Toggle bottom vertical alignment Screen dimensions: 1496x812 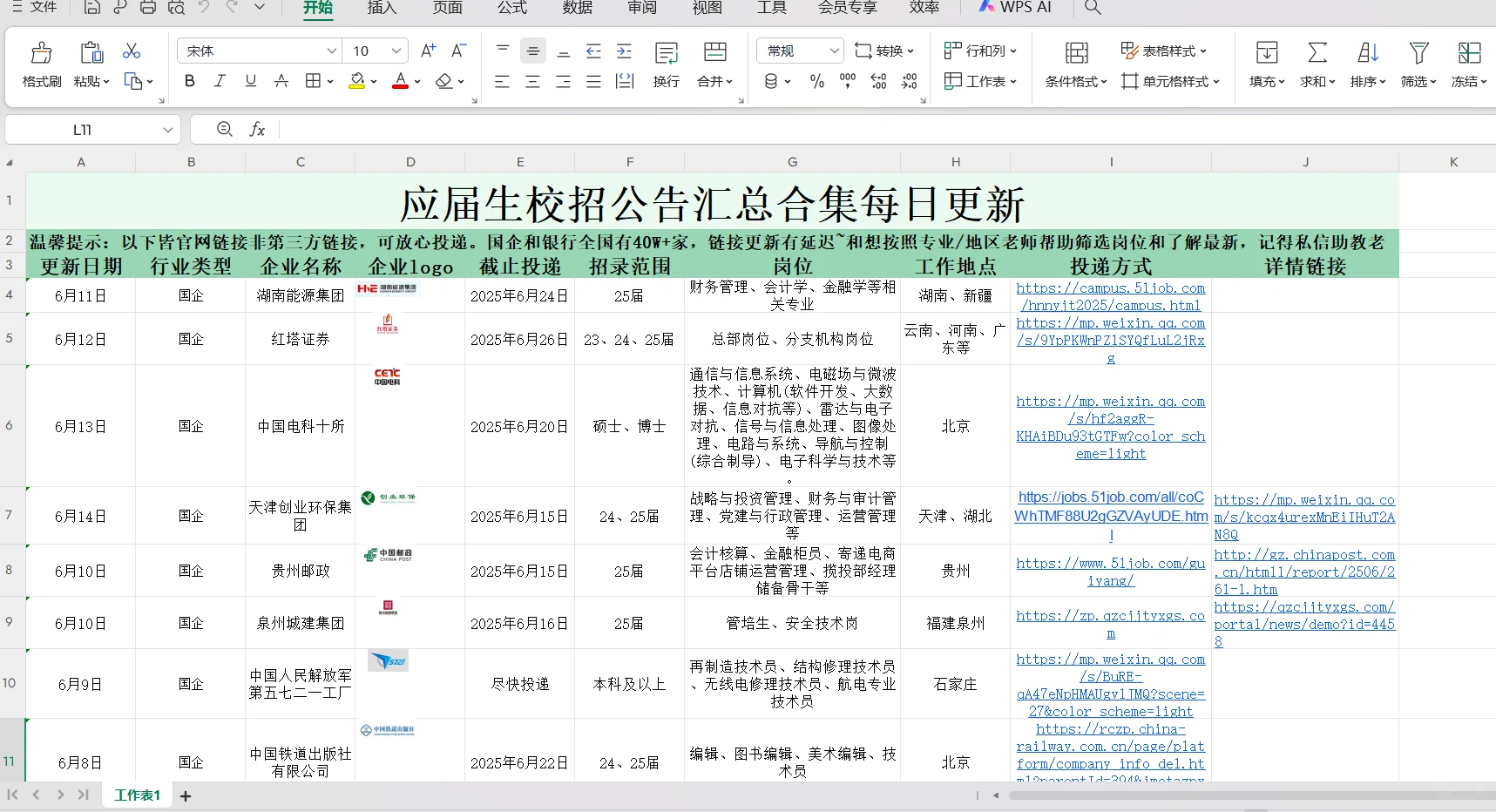pos(564,51)
